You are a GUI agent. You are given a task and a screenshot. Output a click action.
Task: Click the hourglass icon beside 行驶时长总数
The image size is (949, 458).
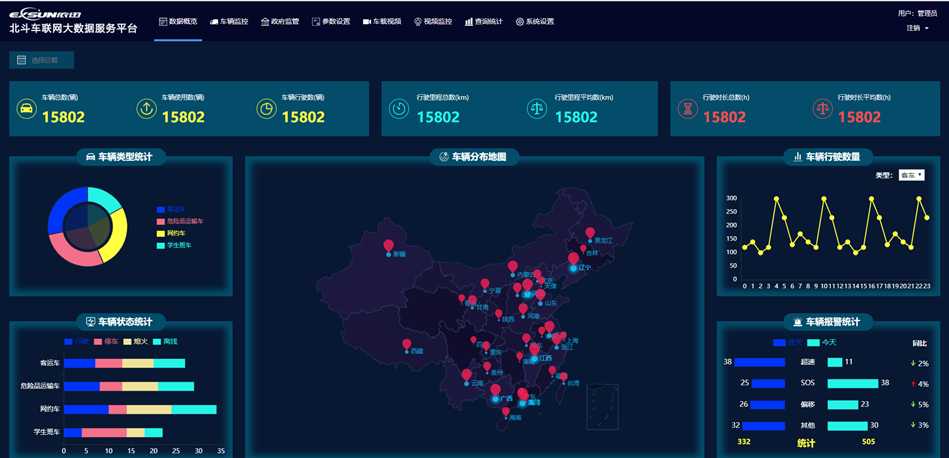click(x=686, y=109)
